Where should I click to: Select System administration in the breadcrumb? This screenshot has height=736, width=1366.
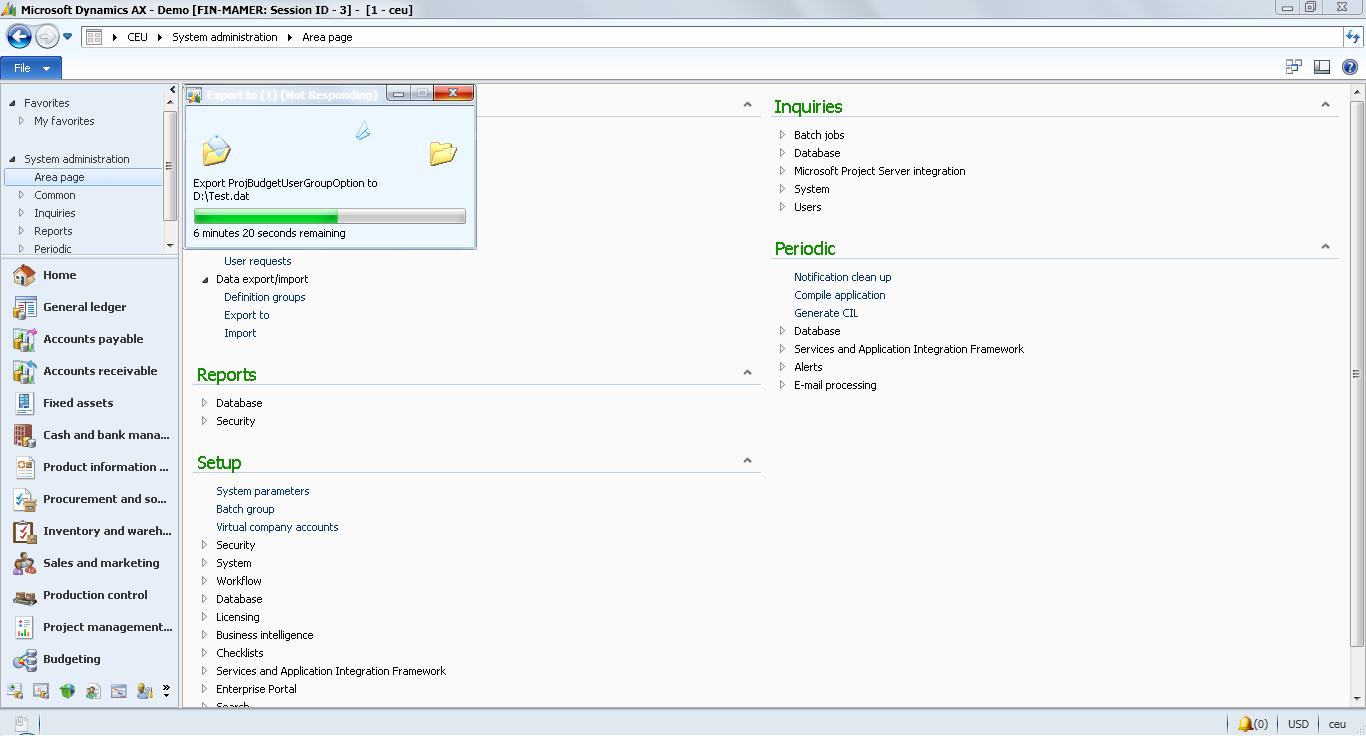225,37
